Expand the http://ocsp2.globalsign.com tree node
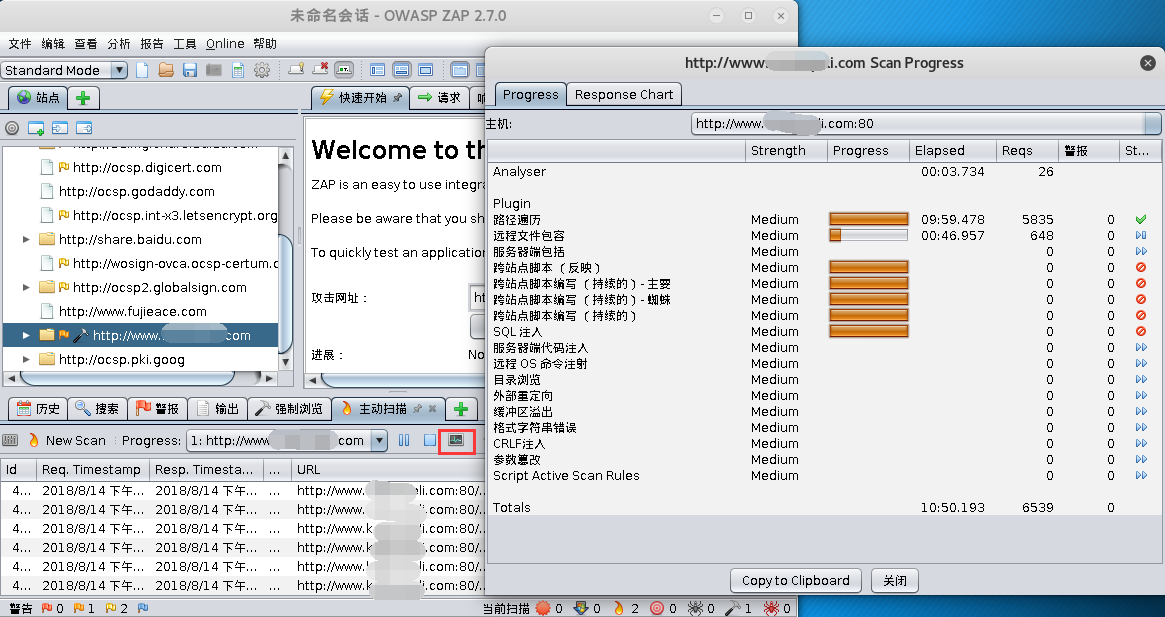 point(26,287)
